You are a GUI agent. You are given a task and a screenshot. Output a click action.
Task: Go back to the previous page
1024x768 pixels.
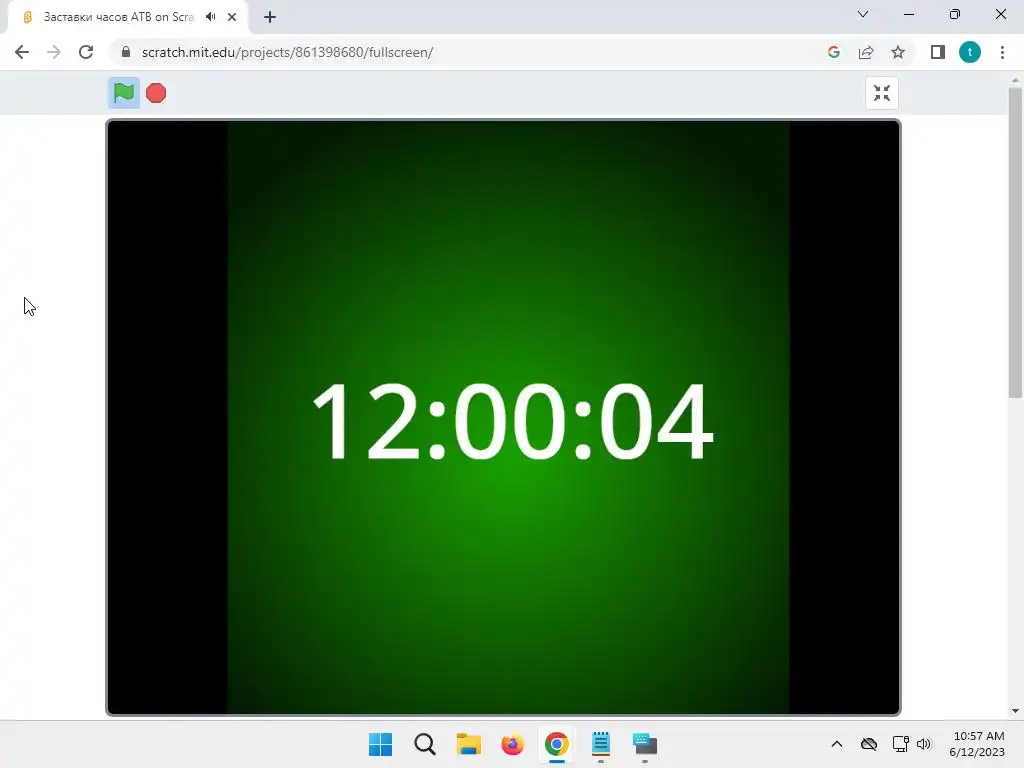[x=22, y=52]
